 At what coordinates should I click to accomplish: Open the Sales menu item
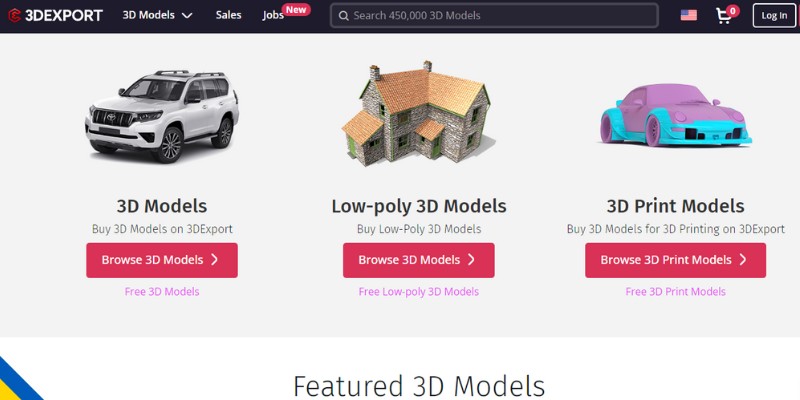point(228,15)
